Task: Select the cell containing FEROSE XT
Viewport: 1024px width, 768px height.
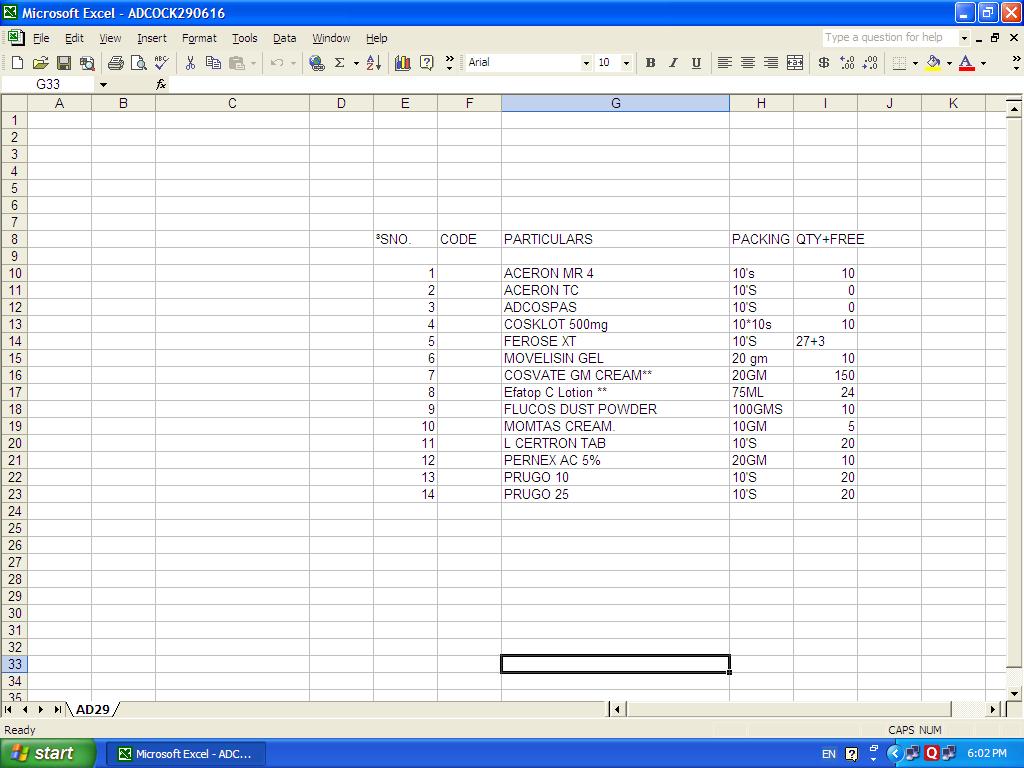Action: [x=615, y=342]
